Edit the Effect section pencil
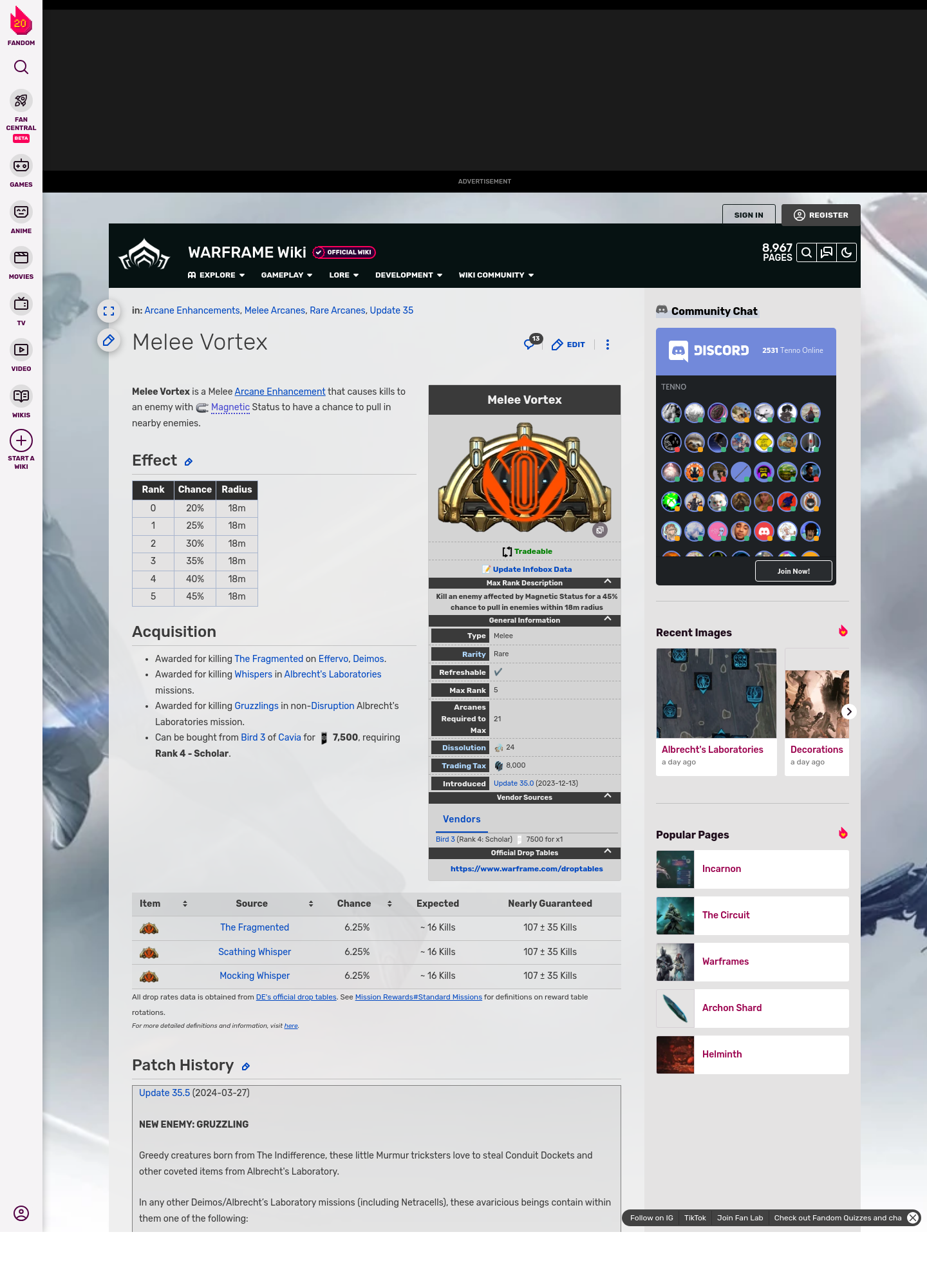The image size is (927, 1288). point(189,462)
